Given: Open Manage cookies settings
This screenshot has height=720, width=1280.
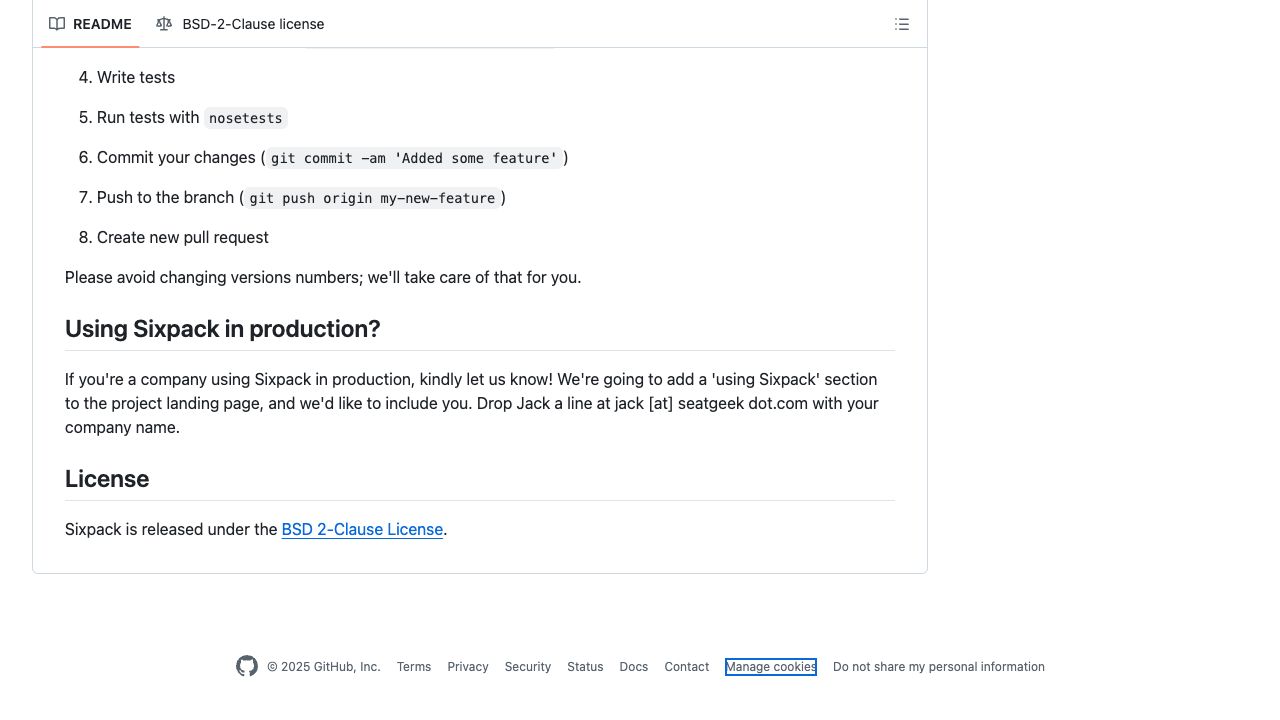Looking at the screenshot, I should point(771,667).
